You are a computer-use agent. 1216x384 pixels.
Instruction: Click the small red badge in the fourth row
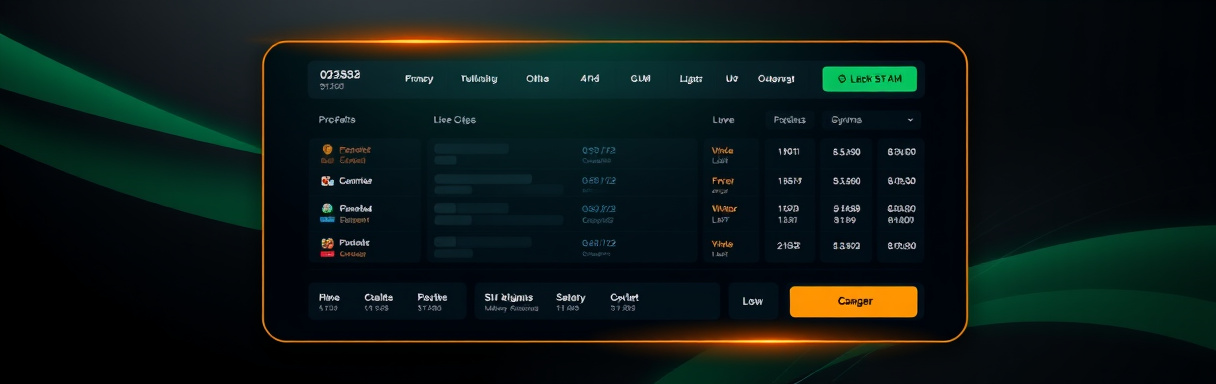tap(326, 254)
